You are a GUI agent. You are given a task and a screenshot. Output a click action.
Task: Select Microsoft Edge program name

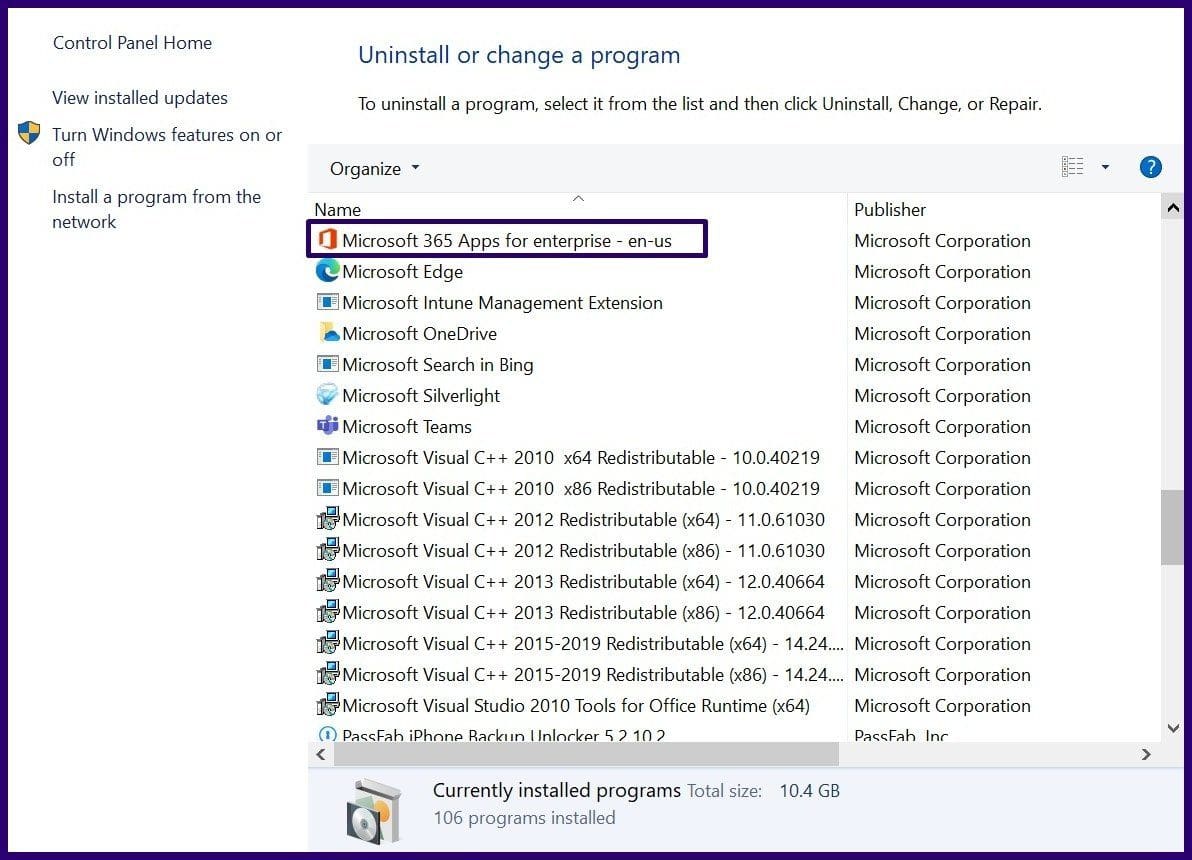click(402, 271)
